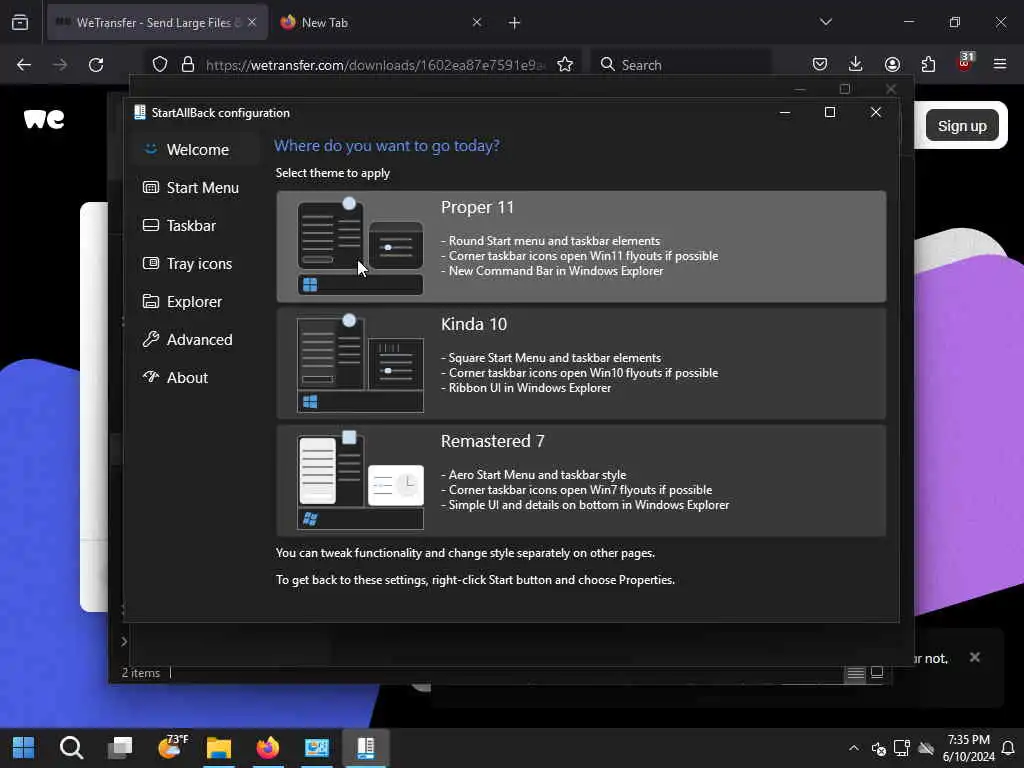Open File Explorer from the taskbar

click(x=219, y=748)
